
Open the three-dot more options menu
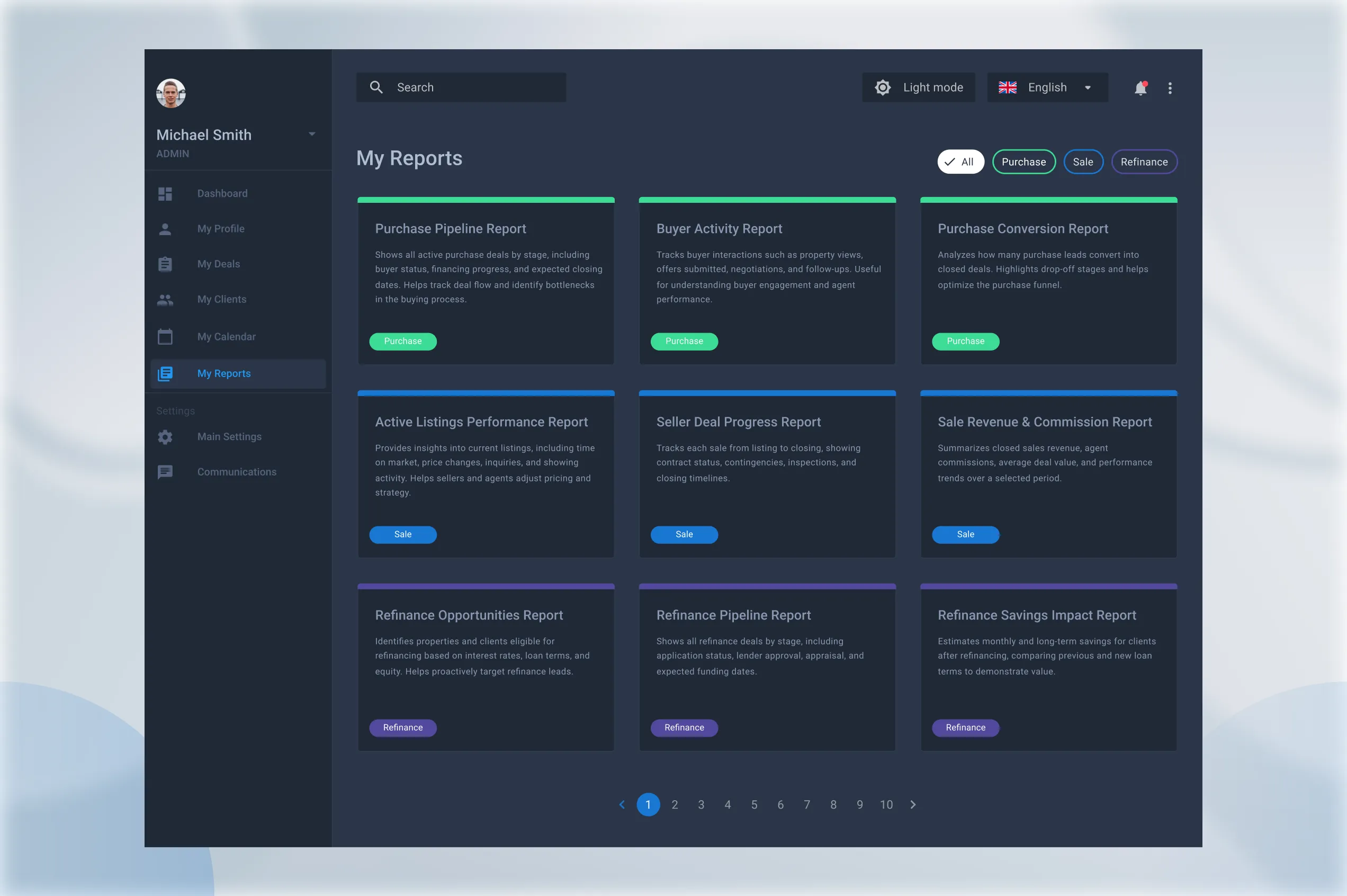click(1170, 88)
